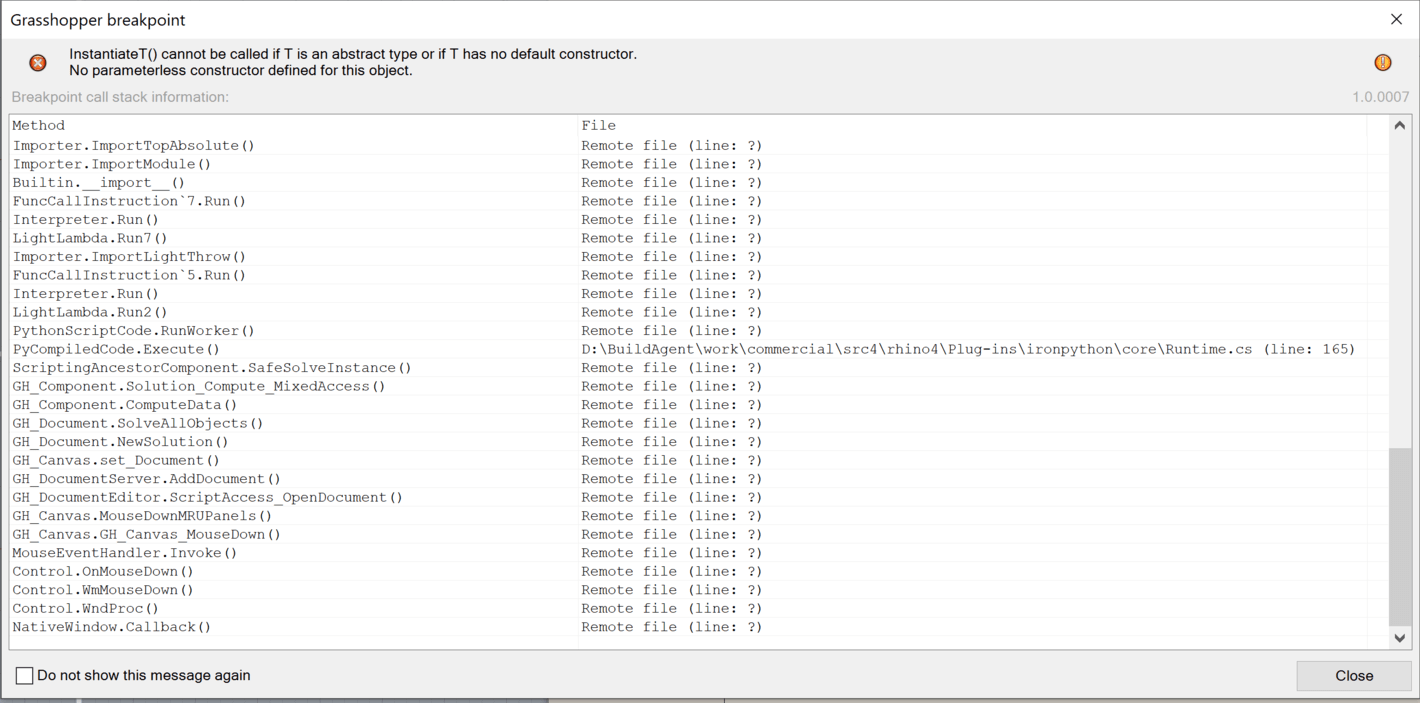Click the 'InstantiateT() cannot be called' error message

click(x=353, y=54)
